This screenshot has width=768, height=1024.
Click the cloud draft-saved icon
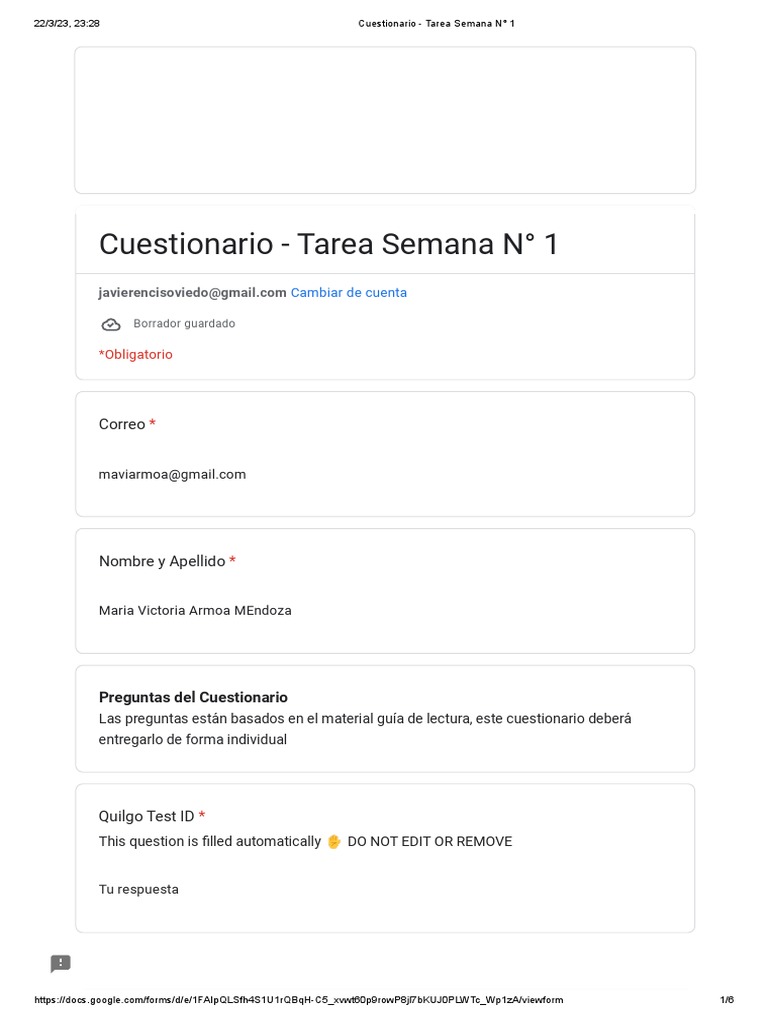[x=111, y=324]
